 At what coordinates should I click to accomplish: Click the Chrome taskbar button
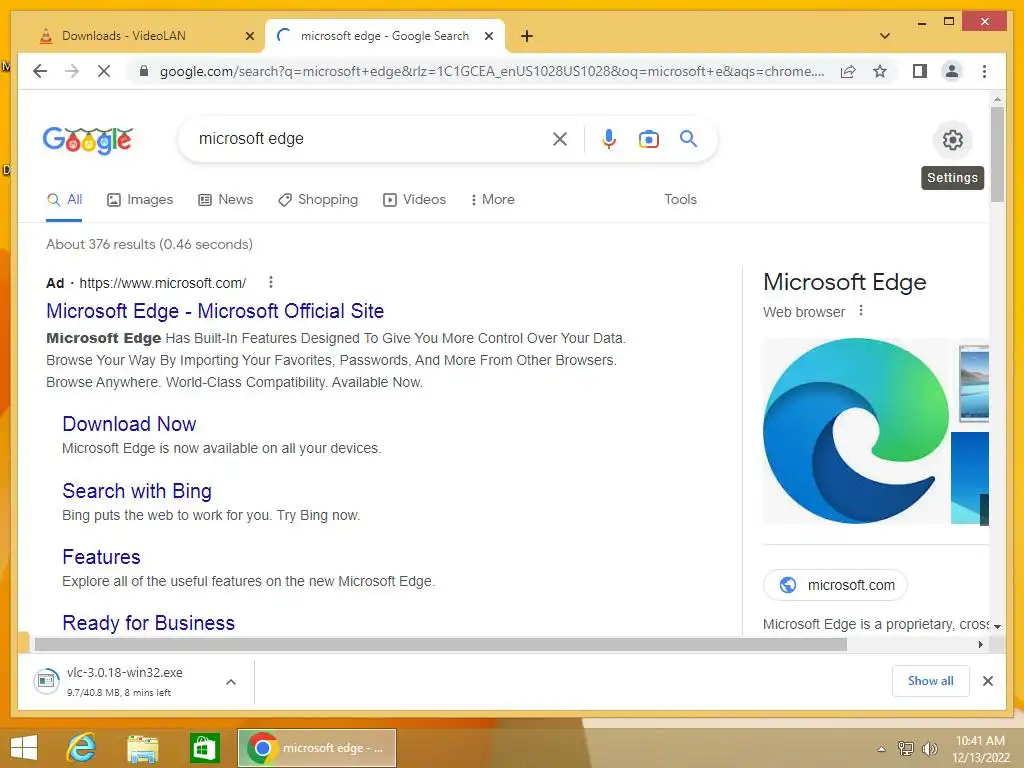[317, 748]
